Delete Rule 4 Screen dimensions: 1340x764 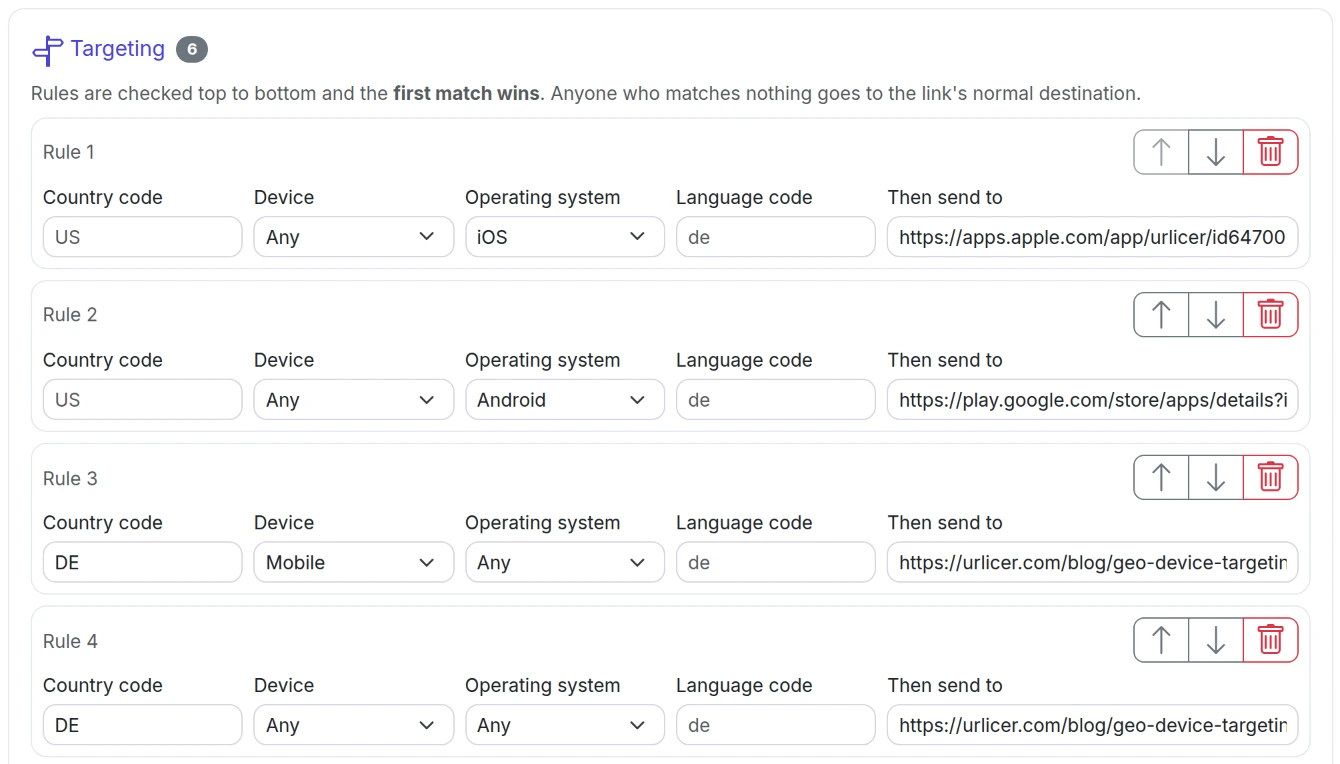(x=1270, y=640)
